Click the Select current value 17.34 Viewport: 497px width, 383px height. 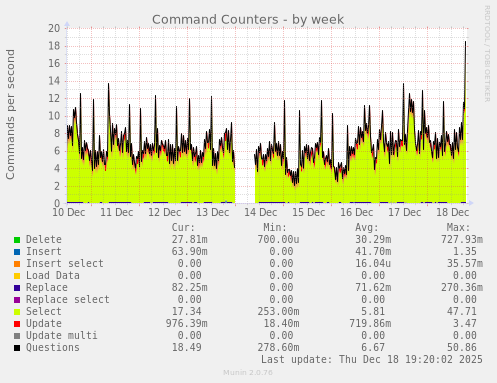(x=187, y=312)
